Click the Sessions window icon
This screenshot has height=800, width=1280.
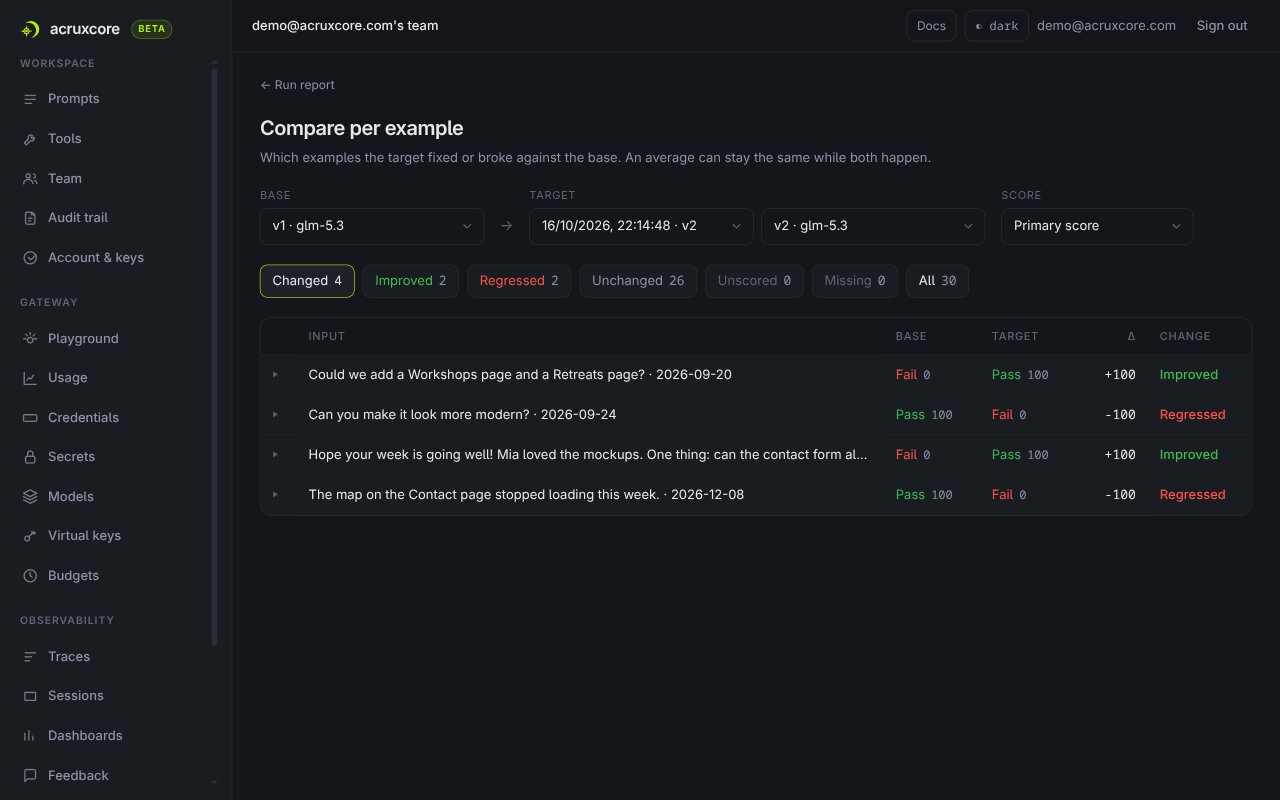(30, 696)
